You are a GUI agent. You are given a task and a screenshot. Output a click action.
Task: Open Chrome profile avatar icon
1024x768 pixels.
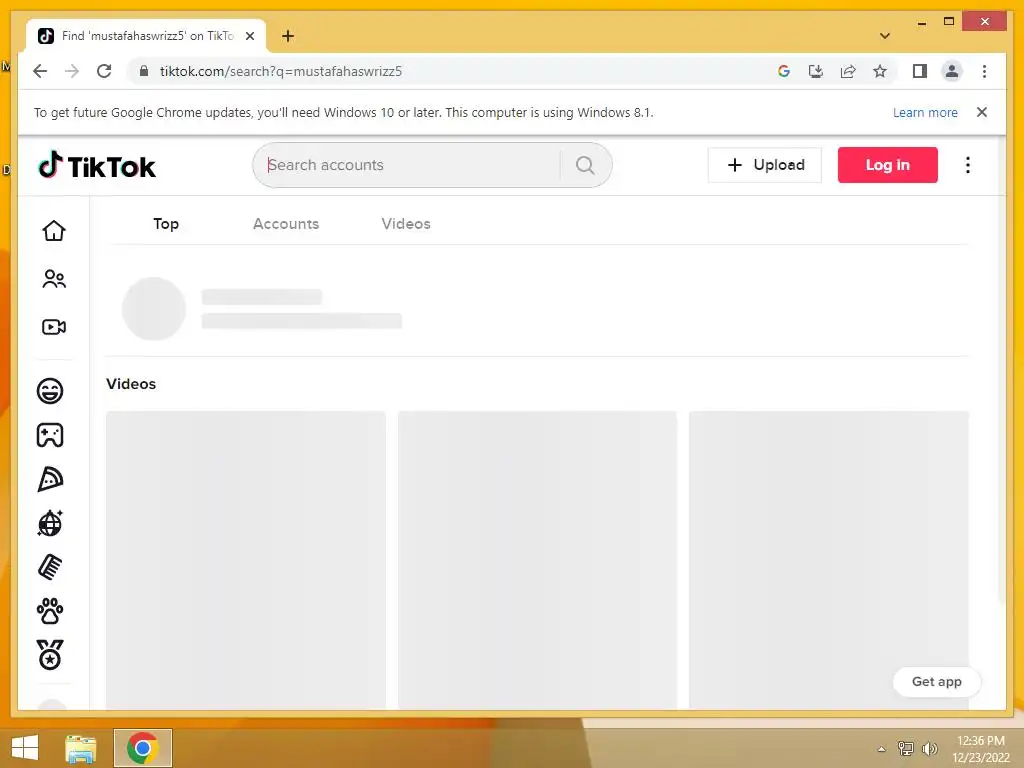[952, 71]
